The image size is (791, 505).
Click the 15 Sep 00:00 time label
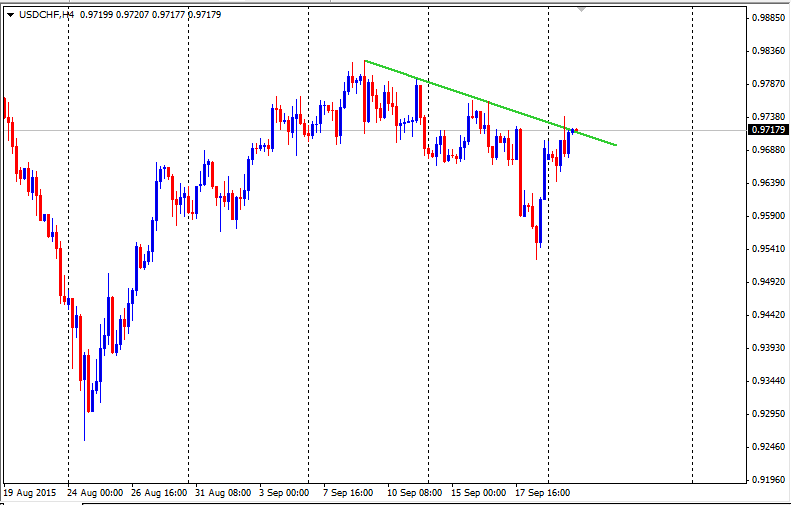pos(478,492)
